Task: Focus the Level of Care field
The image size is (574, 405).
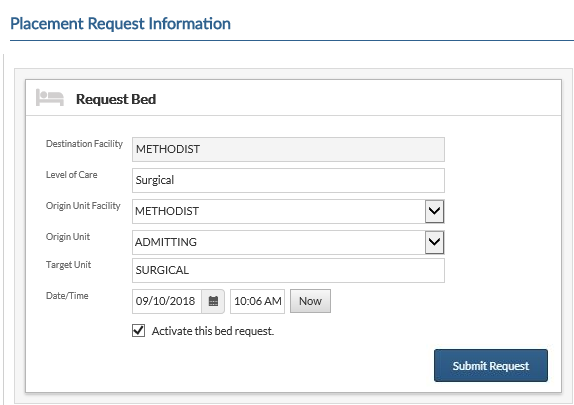Action: 288,180
